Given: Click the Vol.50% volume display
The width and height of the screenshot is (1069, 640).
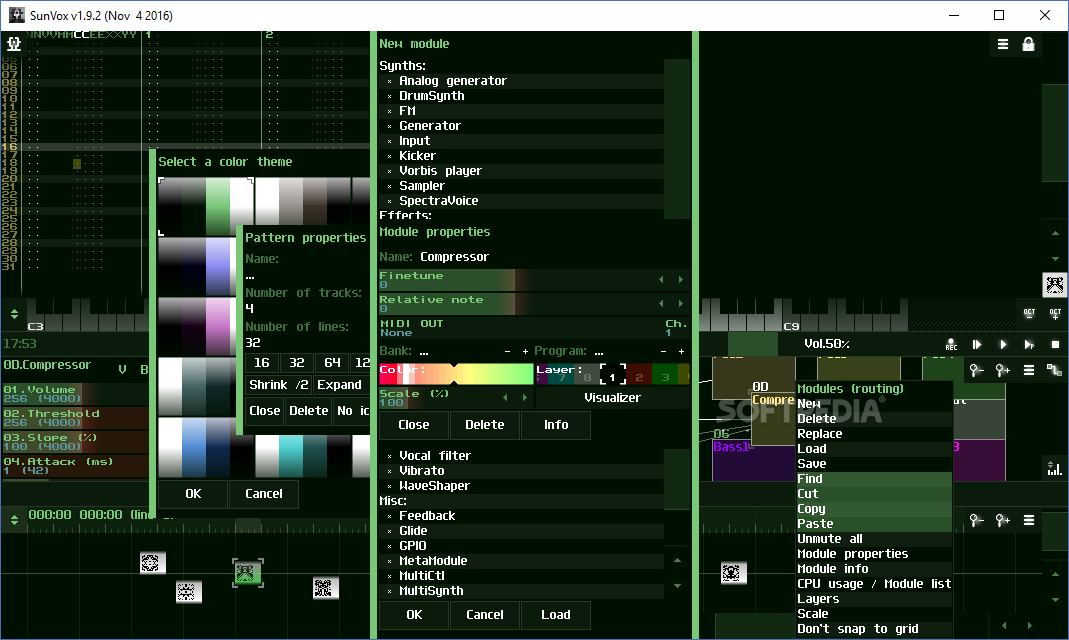Looking at the screenshot, I should pyautogui.click(x=826, y=344).
